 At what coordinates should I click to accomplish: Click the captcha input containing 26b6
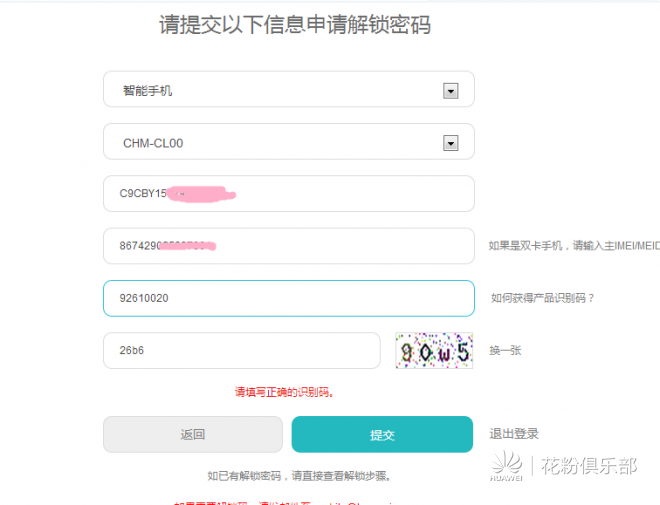pyautogui.click(x=242, y=351)
